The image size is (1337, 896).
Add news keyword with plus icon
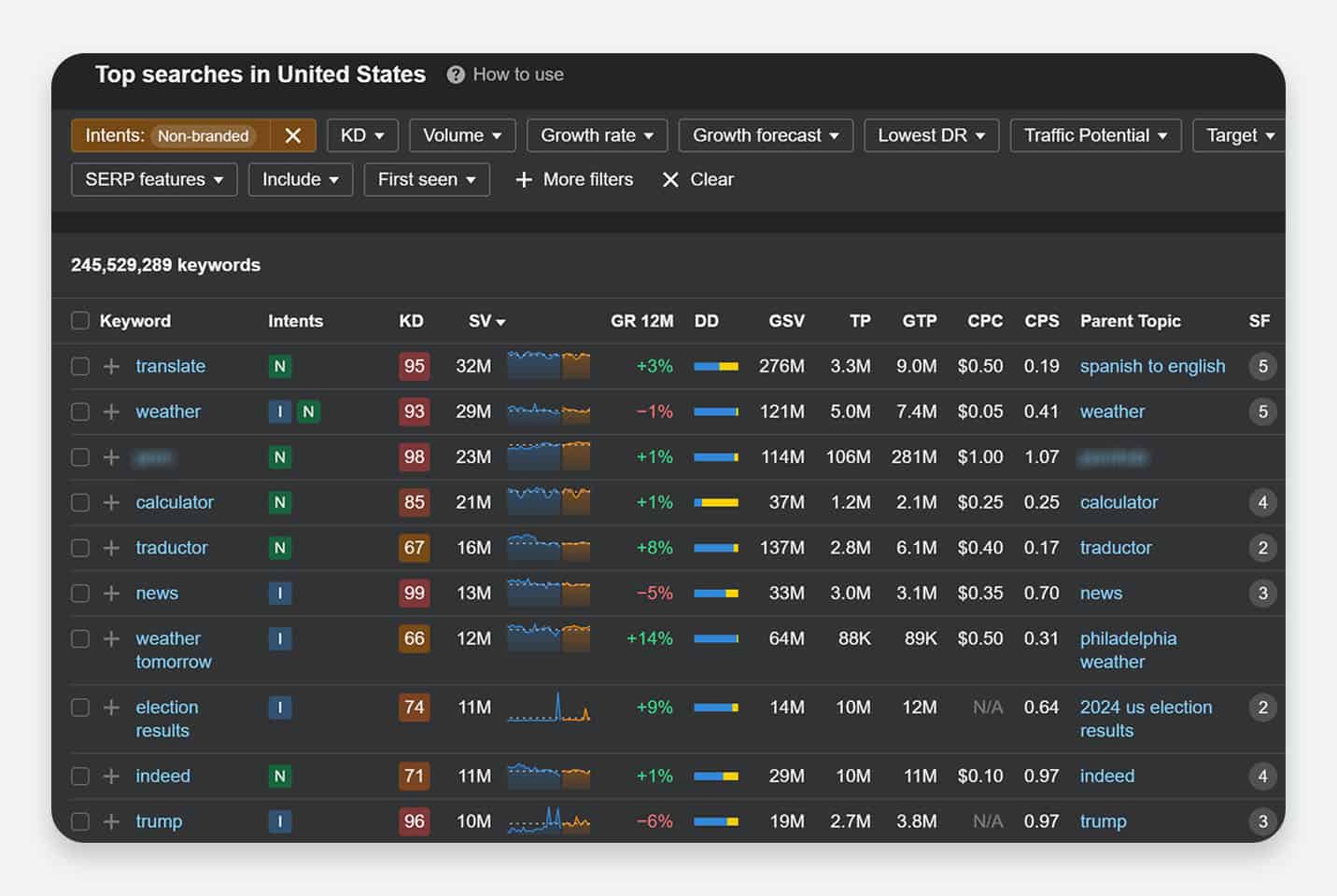[x=111, y=593]
